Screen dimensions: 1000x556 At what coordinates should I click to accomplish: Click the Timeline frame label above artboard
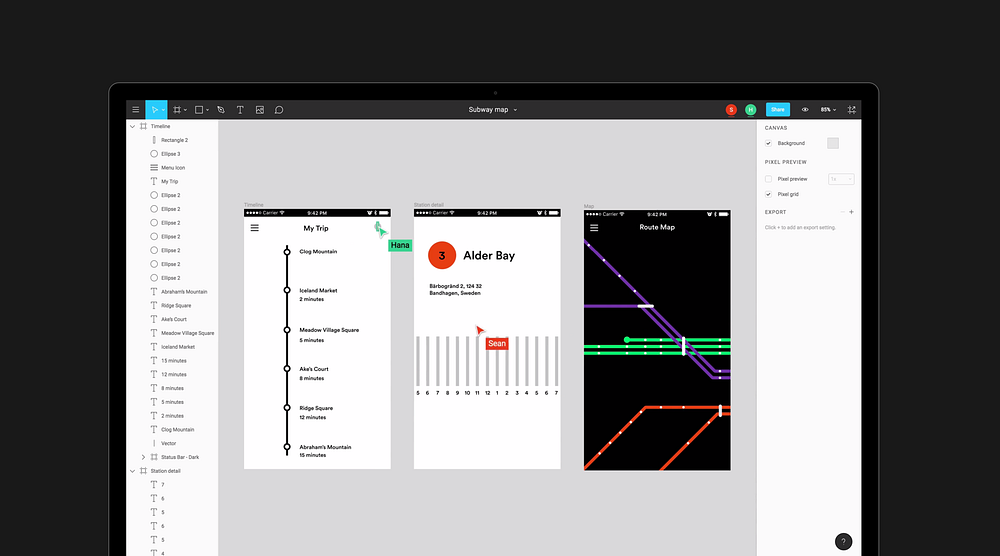pos(253,205)
